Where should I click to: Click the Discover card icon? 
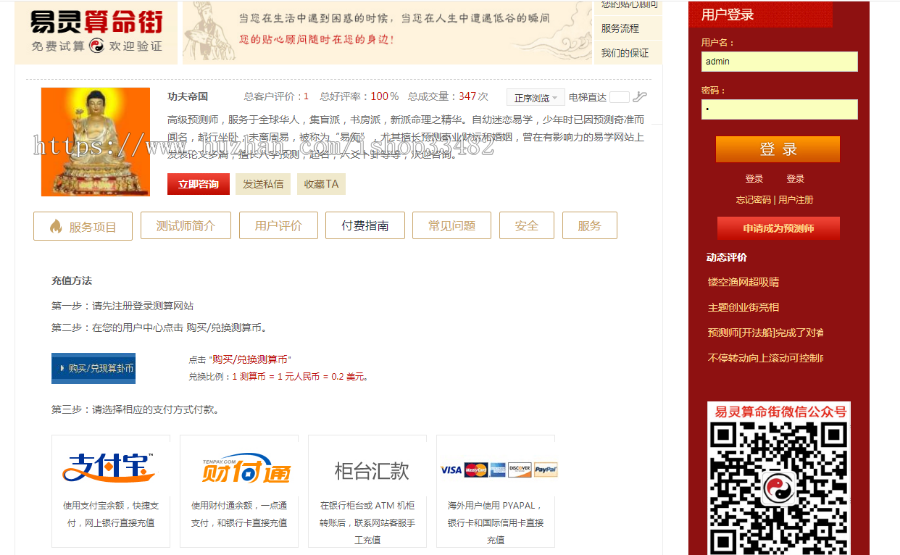pos(519,470)
